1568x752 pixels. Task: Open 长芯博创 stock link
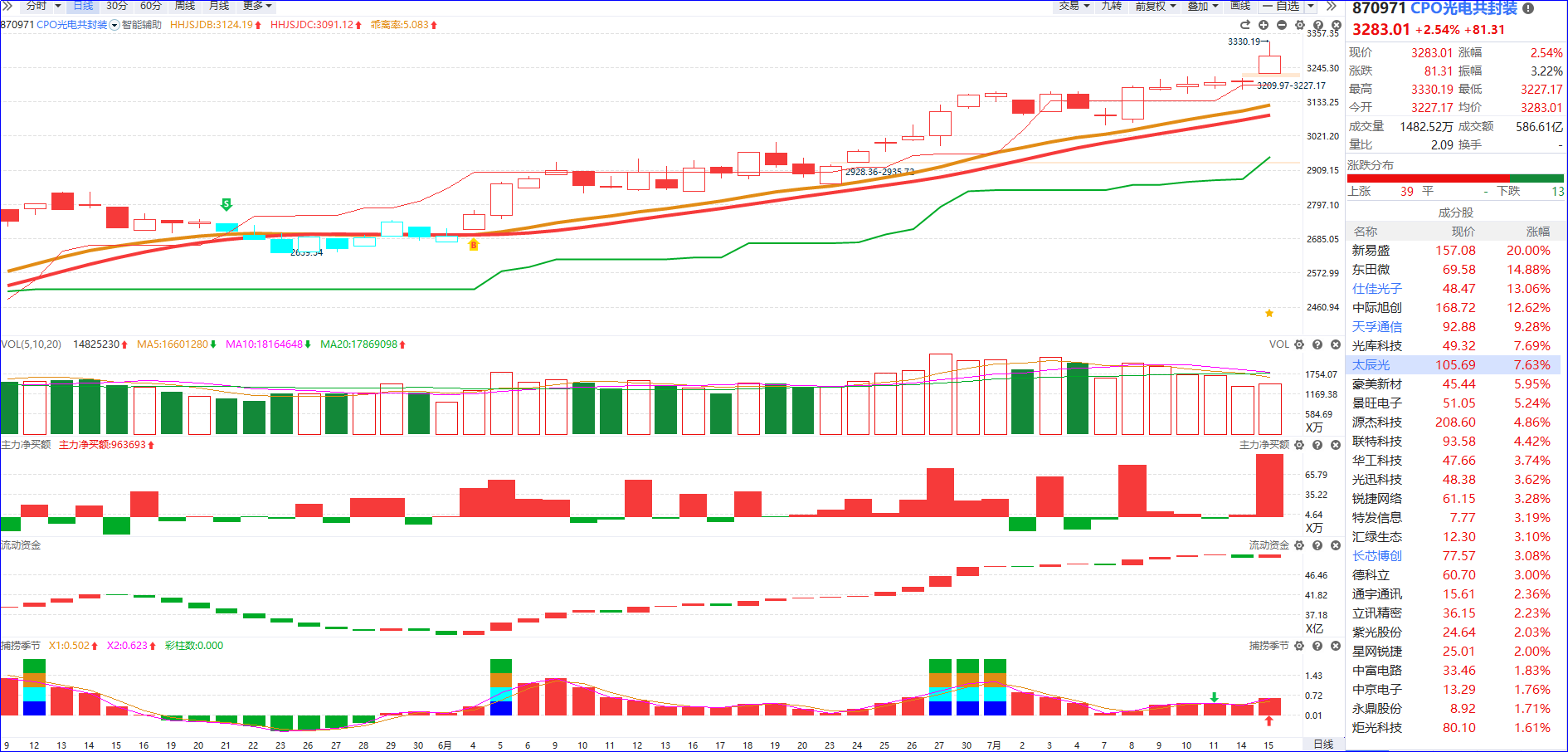coord(1377,556)
